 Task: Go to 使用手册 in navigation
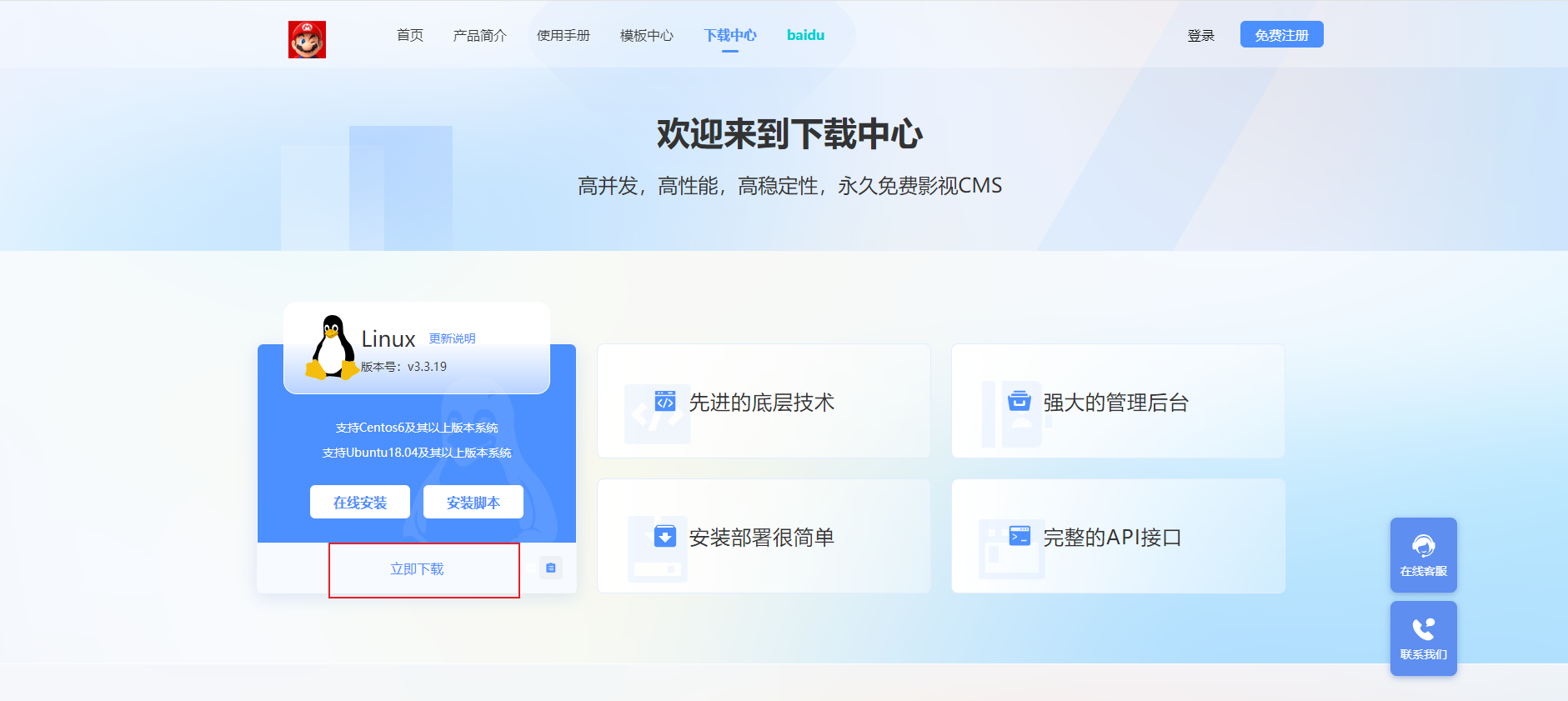(x=563, y=35)
